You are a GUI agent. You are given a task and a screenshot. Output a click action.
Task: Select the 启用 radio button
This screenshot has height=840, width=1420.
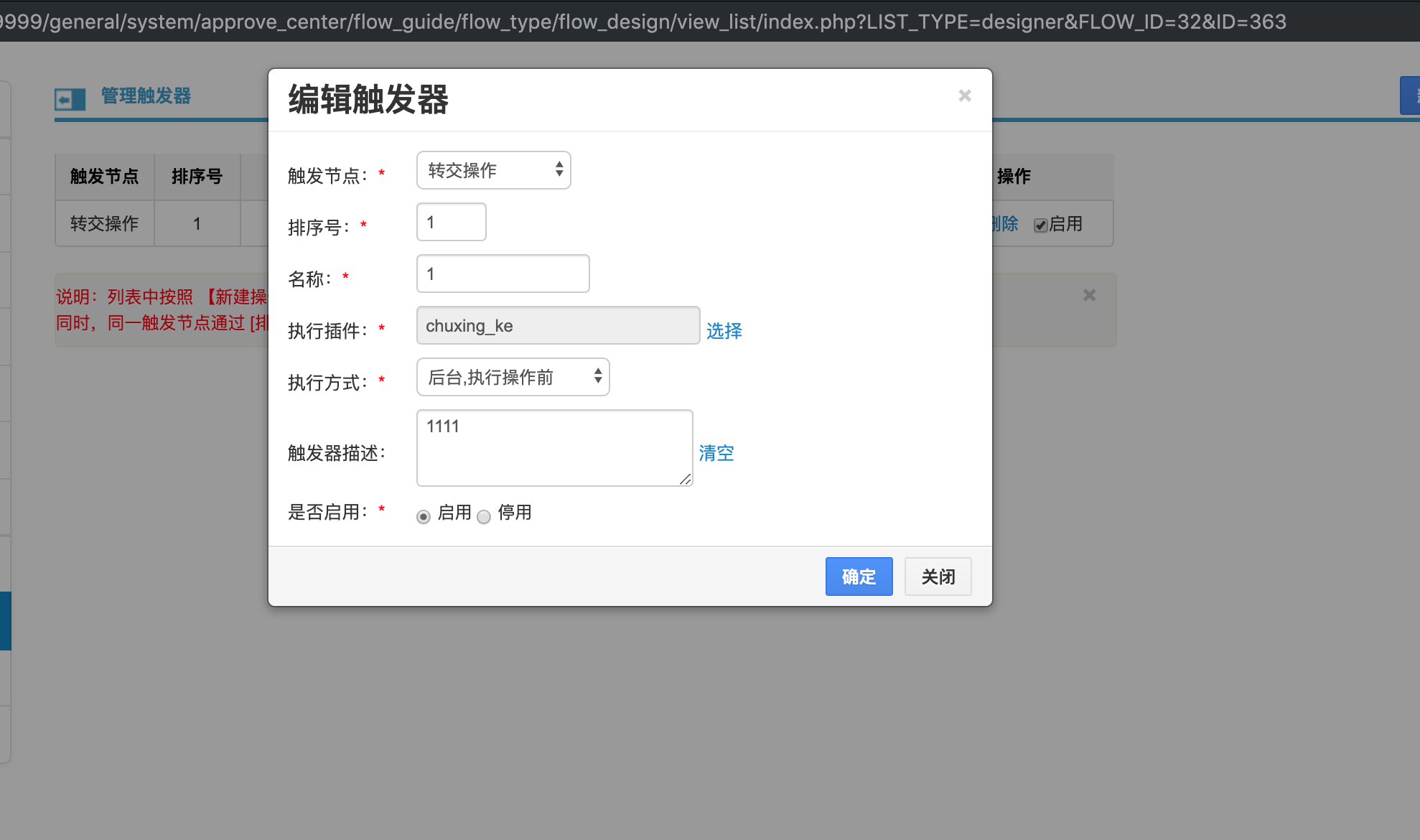coord(424,516)
